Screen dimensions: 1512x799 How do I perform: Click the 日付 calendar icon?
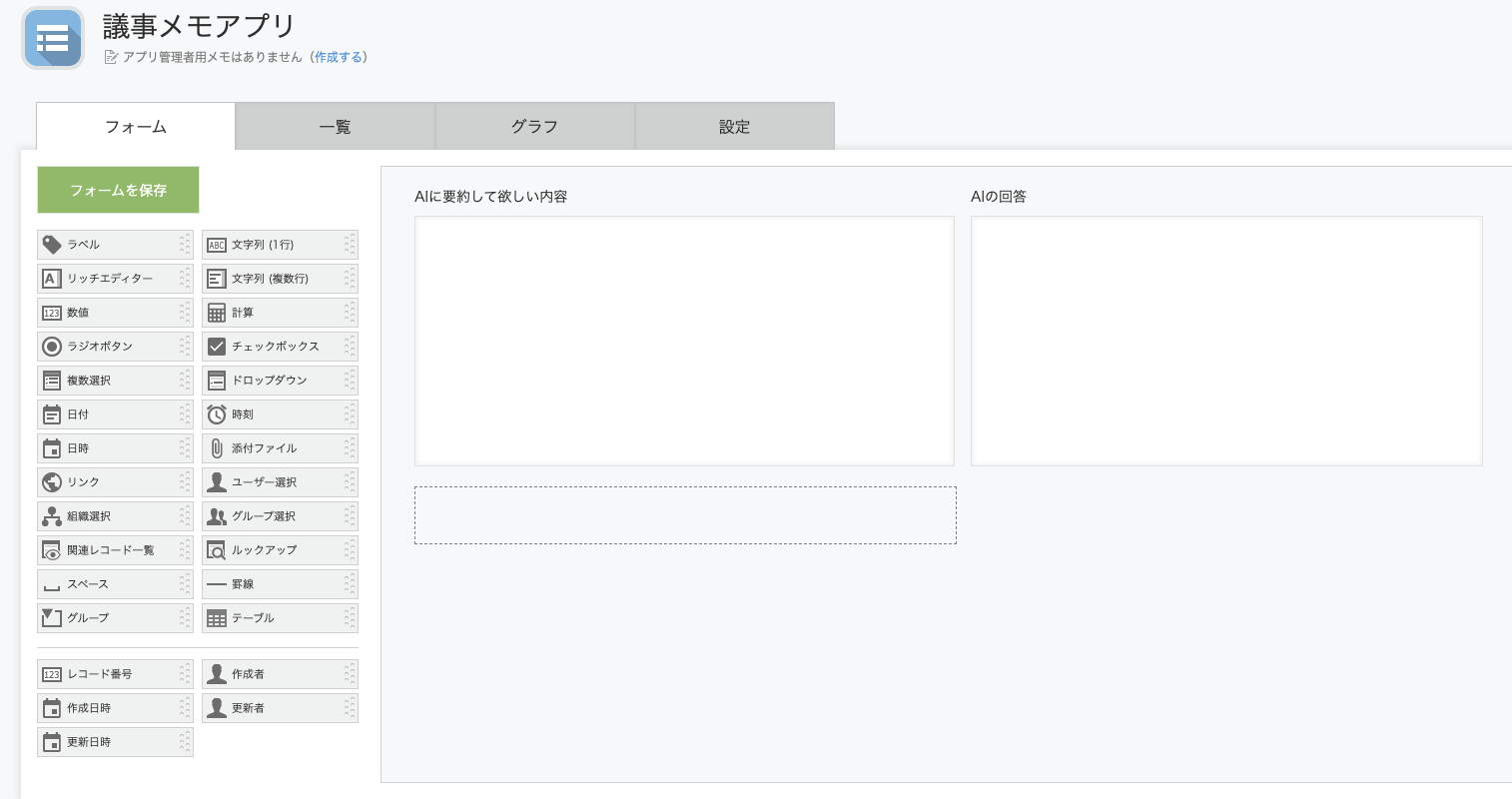click(52, 414)
